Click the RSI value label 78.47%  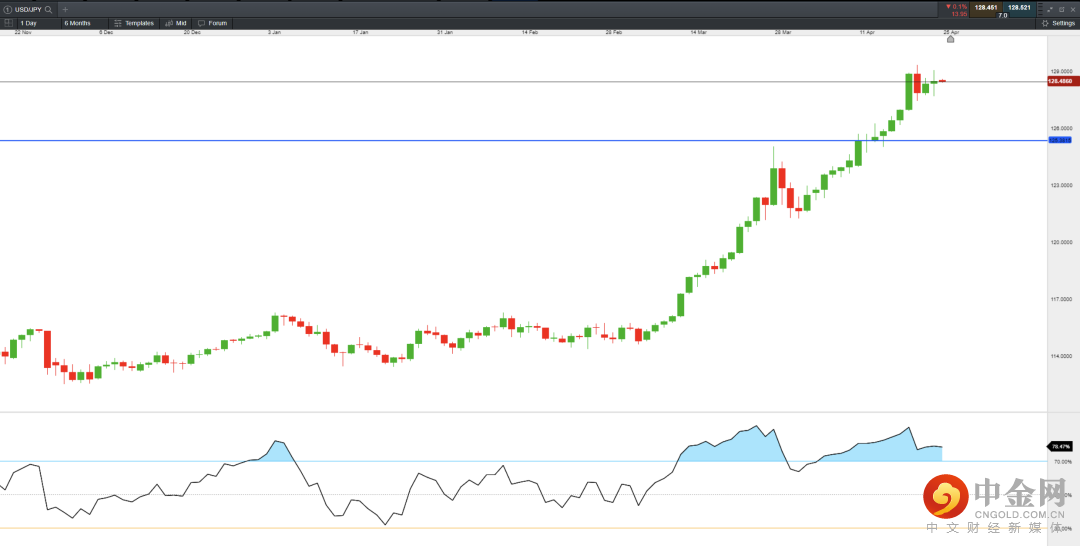click(1060, 446)
